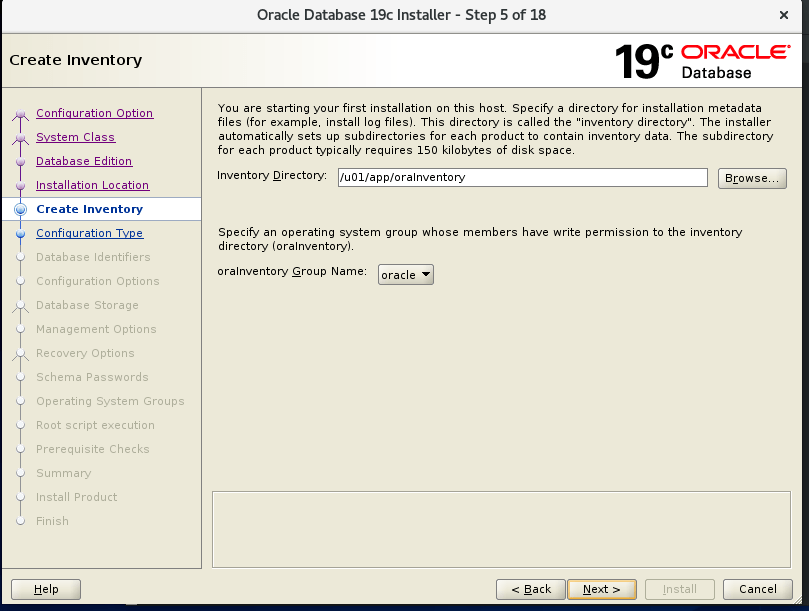Screen dimensions: 809x611
Task: Click the Help button
Action: [x=46, y=589]
